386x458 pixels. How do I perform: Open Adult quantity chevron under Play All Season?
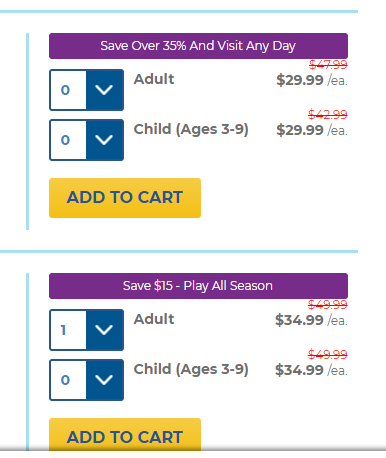(x=105, y=330)
